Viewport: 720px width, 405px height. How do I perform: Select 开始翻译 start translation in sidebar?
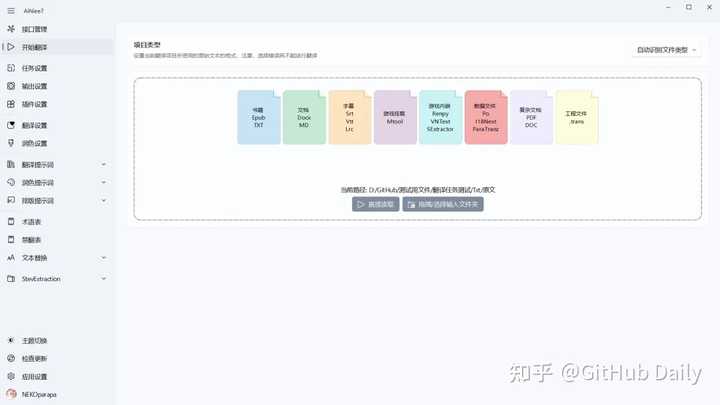[56, 47]
